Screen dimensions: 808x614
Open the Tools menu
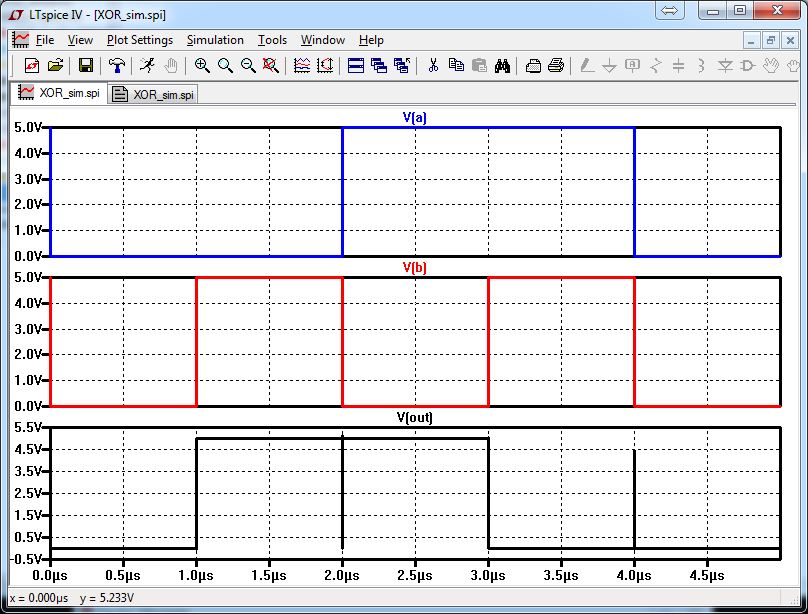point(273,40)
